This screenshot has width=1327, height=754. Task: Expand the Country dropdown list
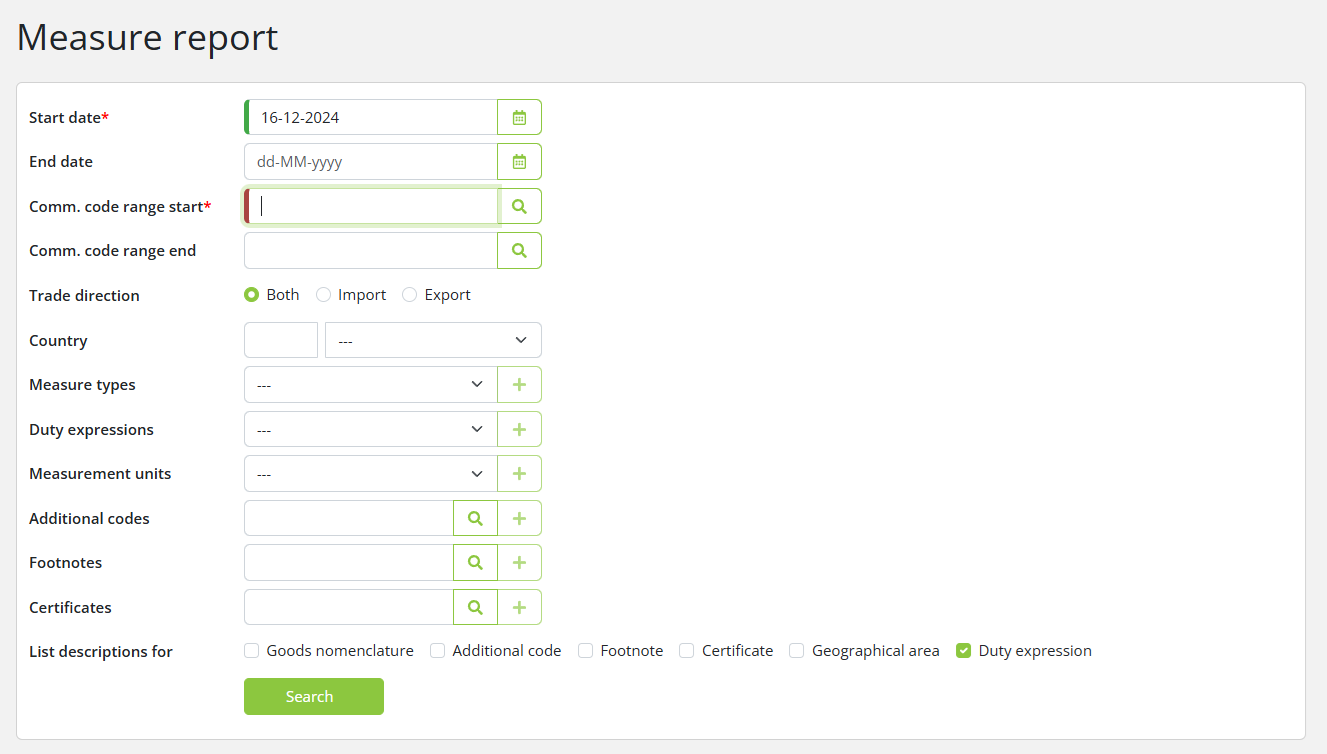(433, 340)
